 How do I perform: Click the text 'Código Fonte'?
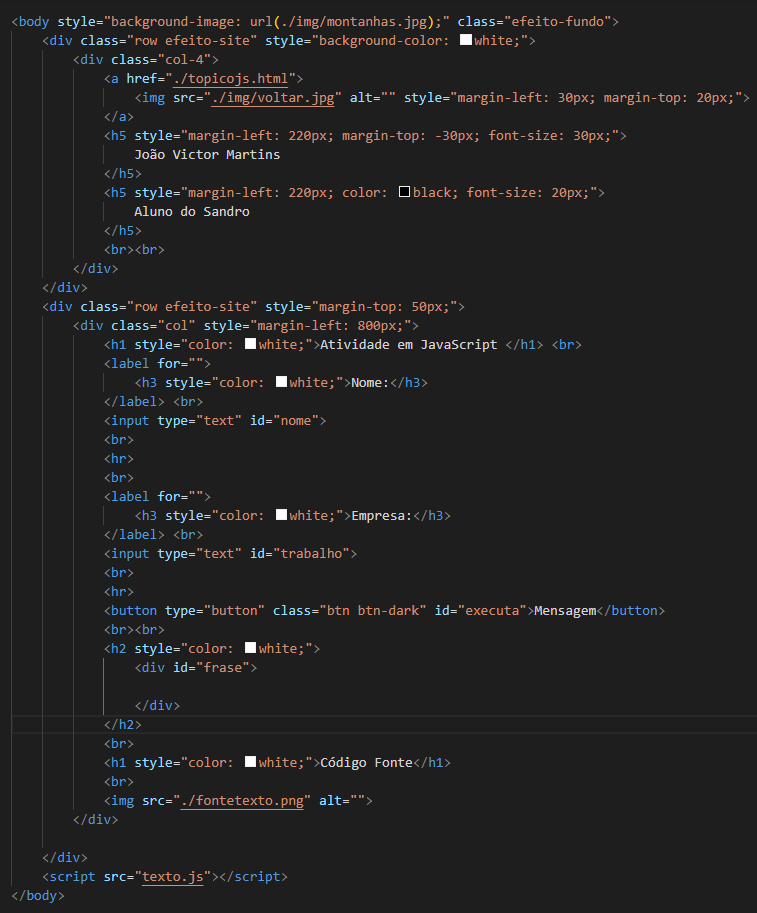(366, 763)
